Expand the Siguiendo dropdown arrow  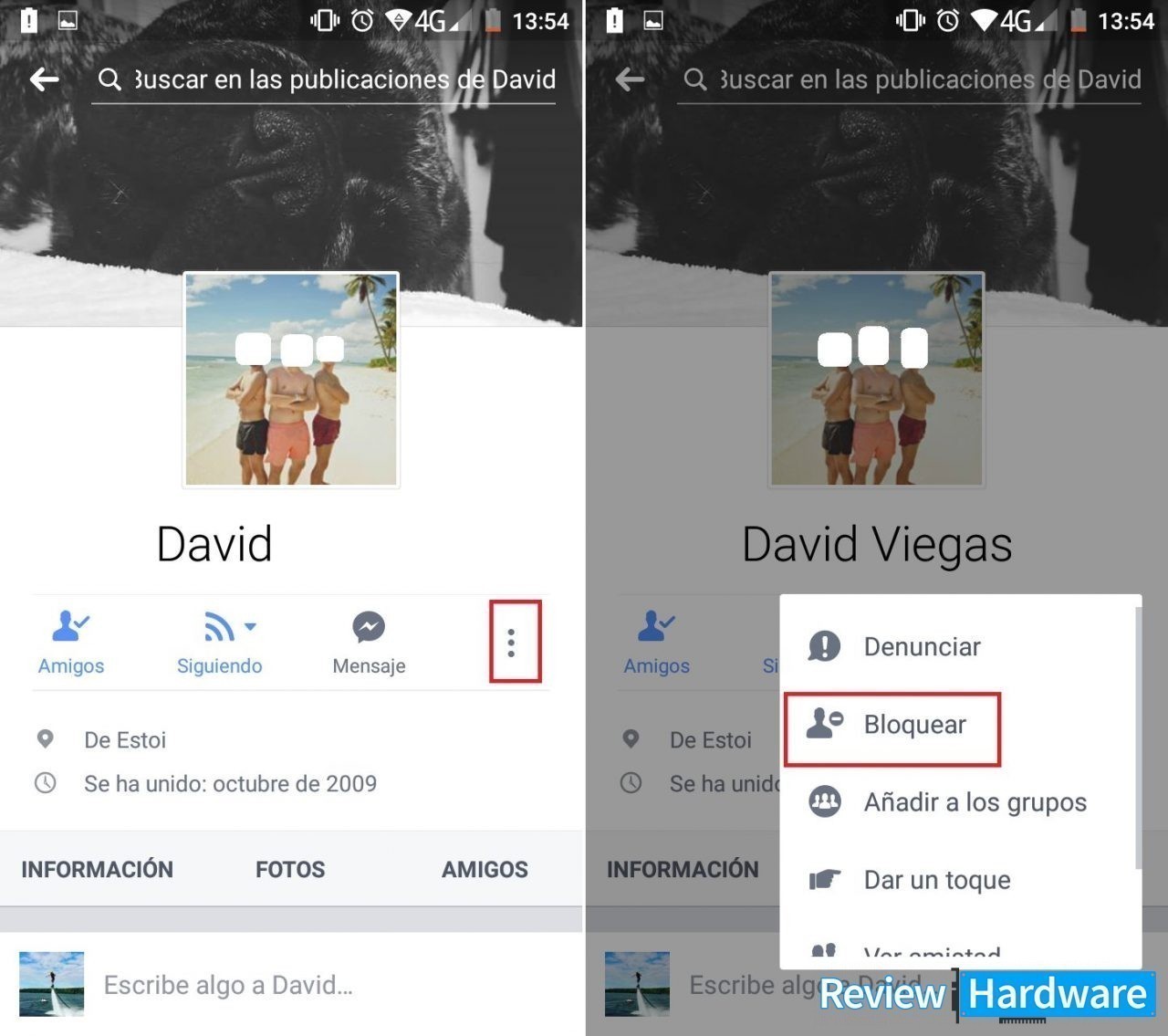click(x=250, y=626)
